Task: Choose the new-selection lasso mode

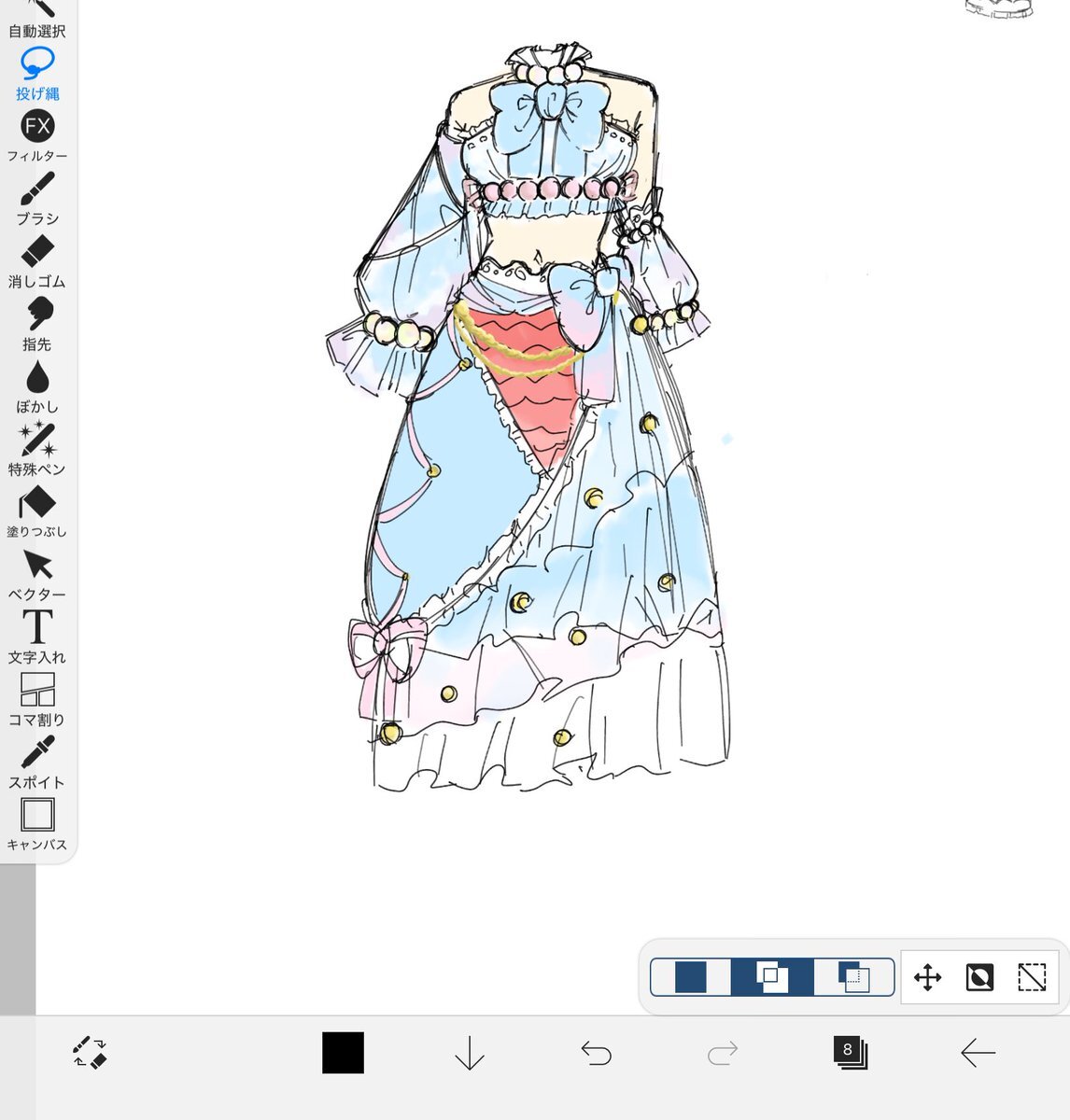Action: coord(691,977)
